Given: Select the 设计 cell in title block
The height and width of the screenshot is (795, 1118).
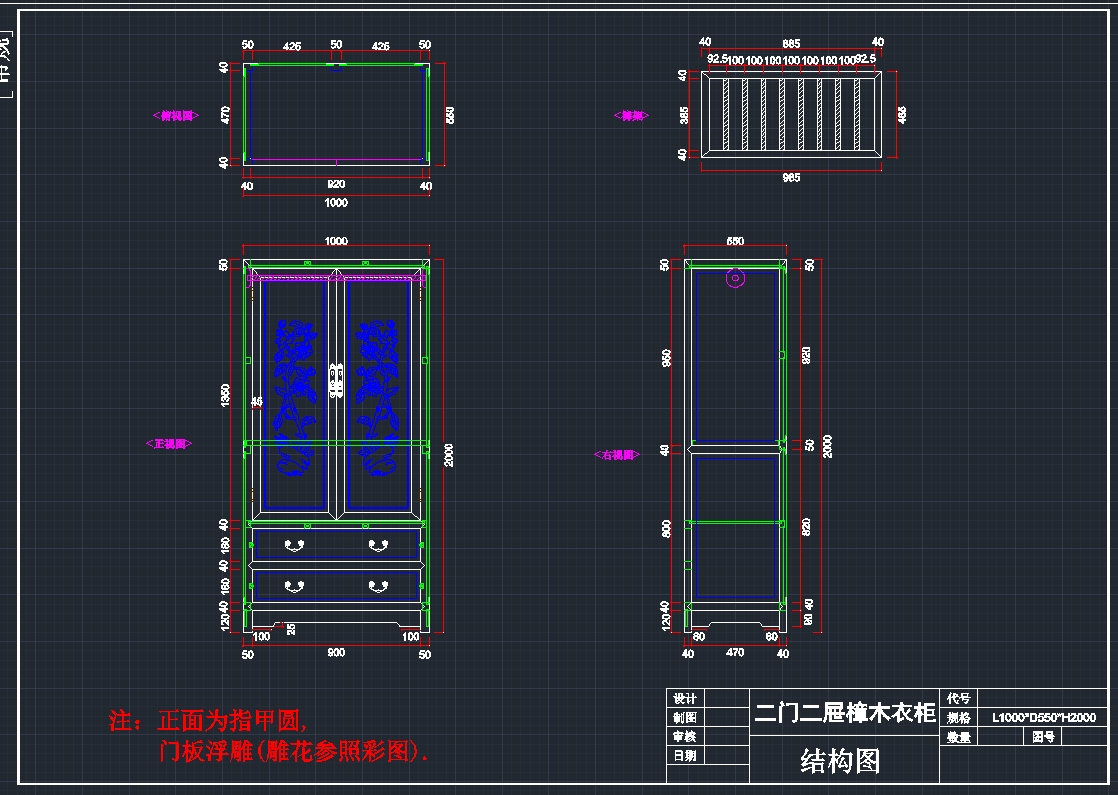Looking at the screenshot, I should click(684, 699).
